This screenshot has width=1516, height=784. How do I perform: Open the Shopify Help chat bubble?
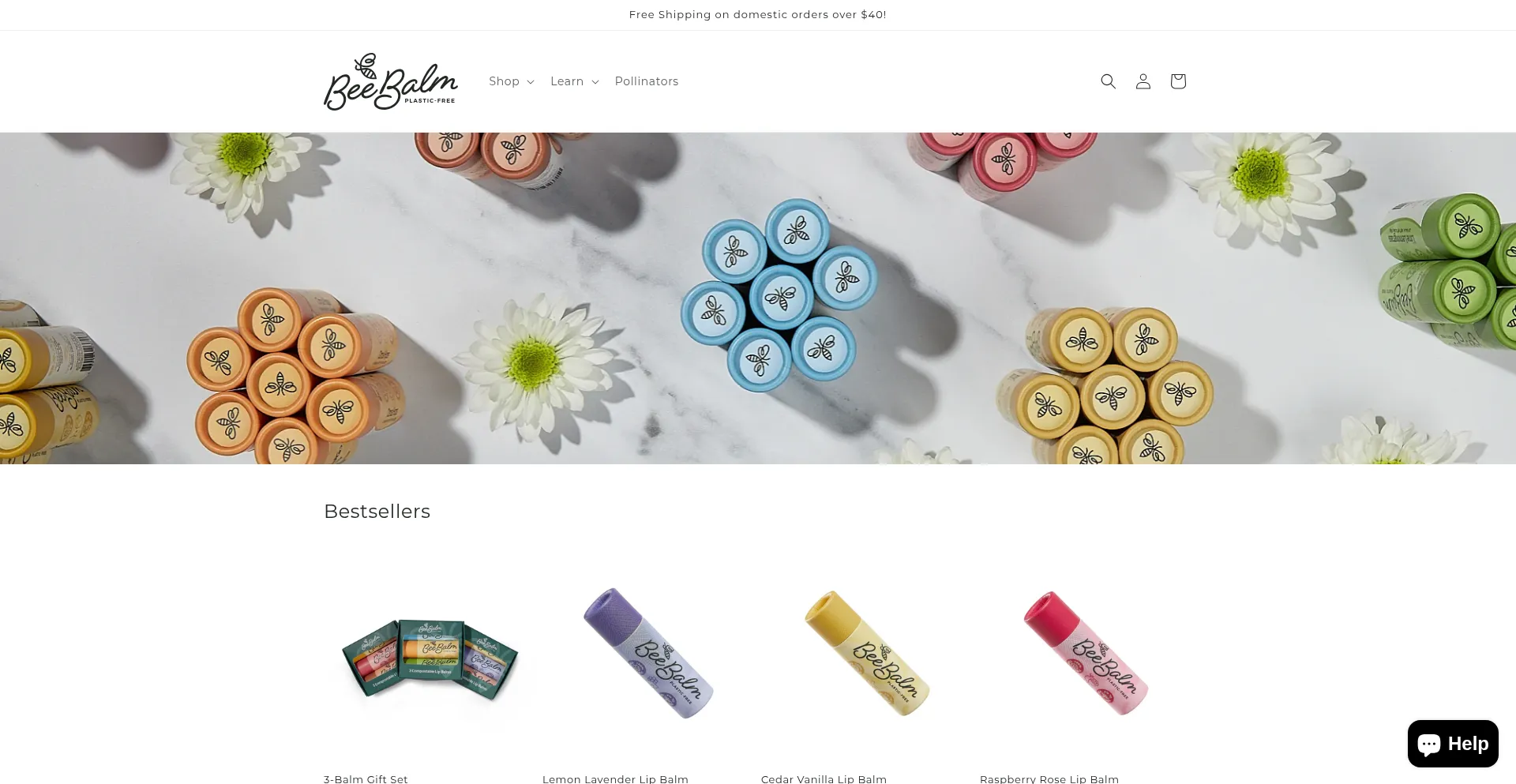[x=1453, y=744]
